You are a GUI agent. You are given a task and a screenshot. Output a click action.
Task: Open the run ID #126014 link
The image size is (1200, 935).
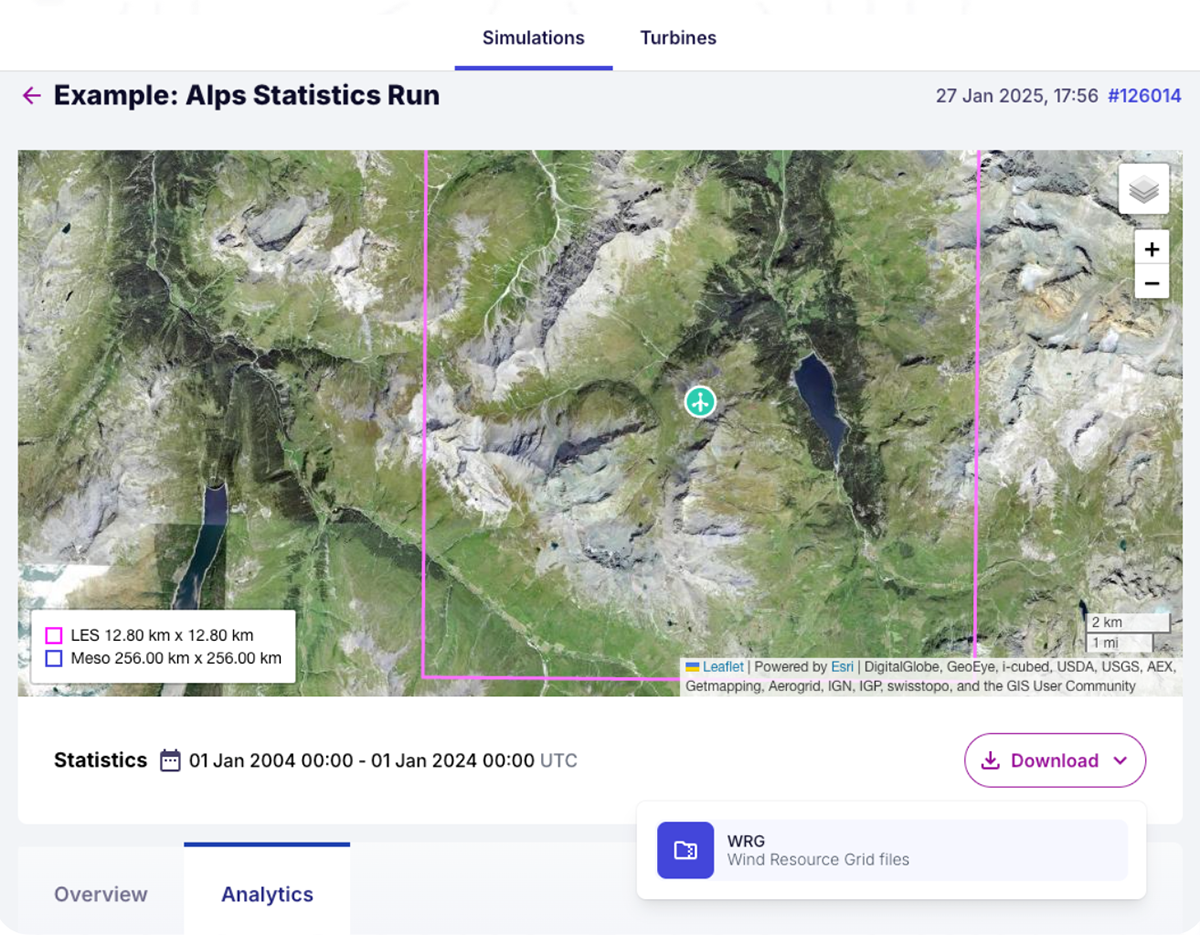pyautogui.click(x=1144, y=96)
